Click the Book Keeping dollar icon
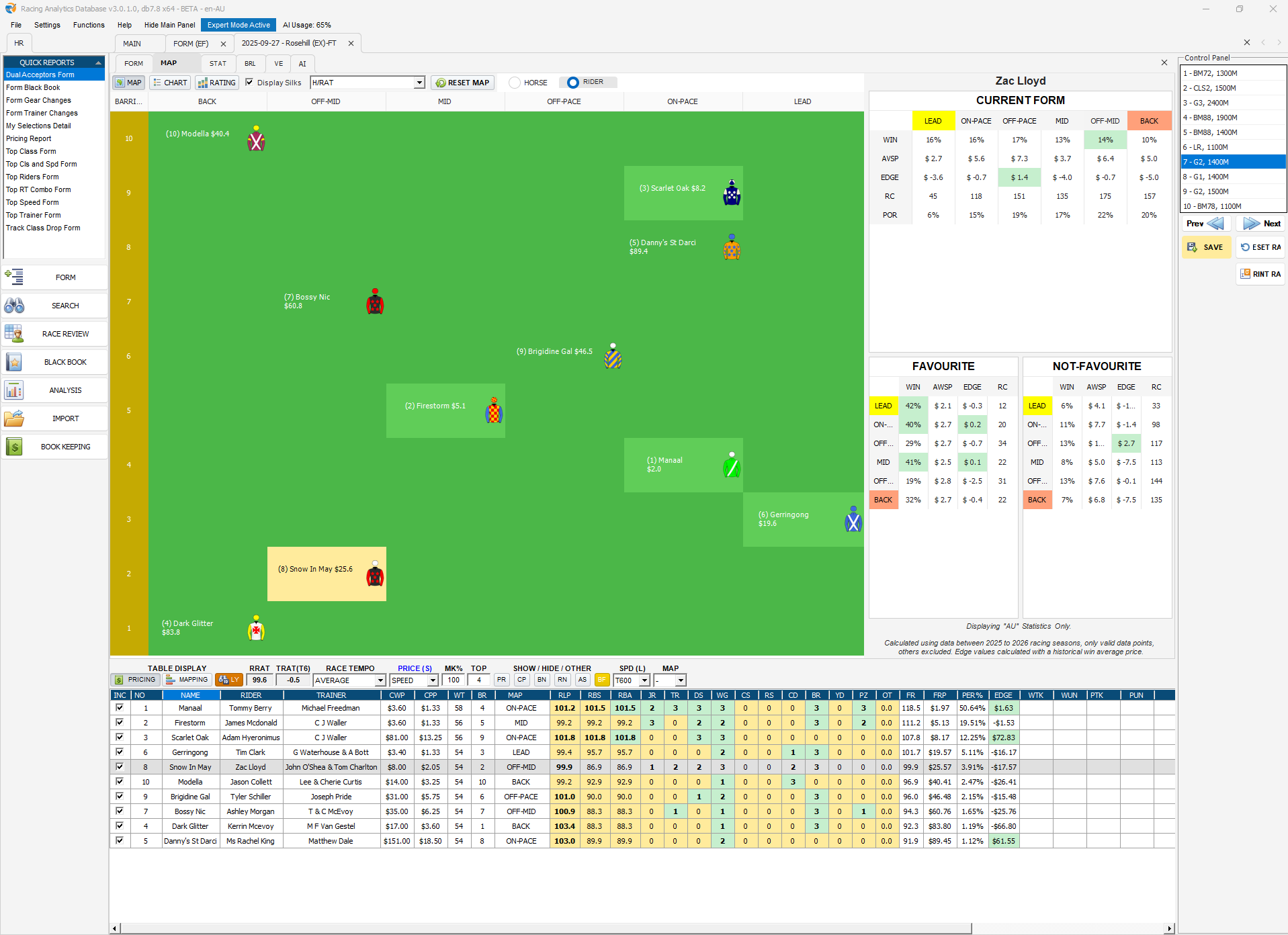The height and width of the screenshot is (935, 1288). click(14, 447)
